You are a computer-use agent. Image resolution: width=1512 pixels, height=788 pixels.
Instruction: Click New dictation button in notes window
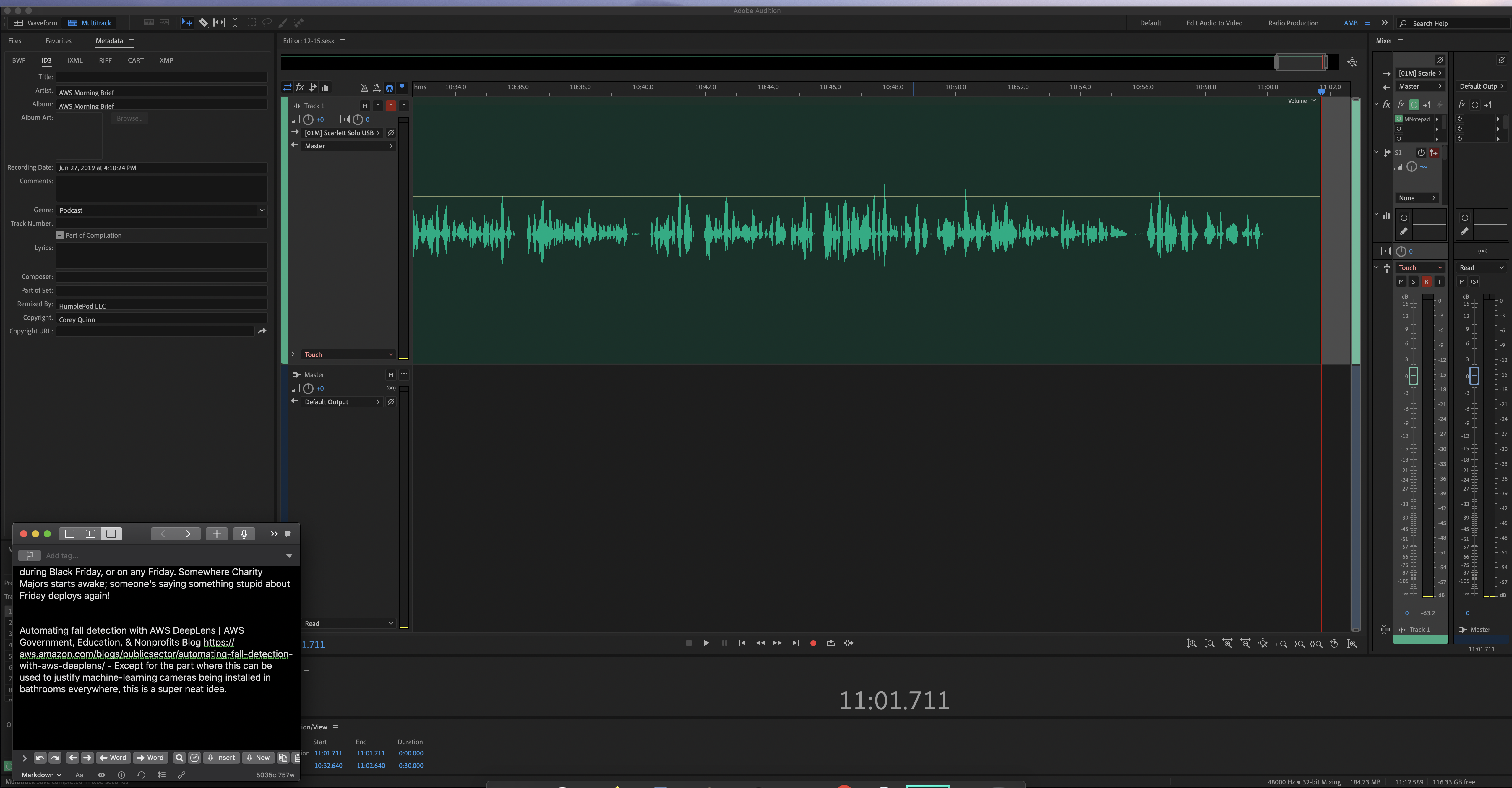[x=258, y=758]
